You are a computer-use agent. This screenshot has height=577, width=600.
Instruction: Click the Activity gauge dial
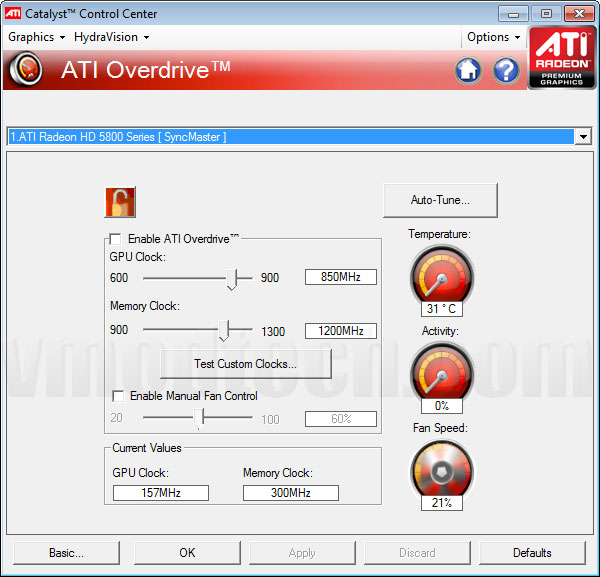tap(442, 372)
